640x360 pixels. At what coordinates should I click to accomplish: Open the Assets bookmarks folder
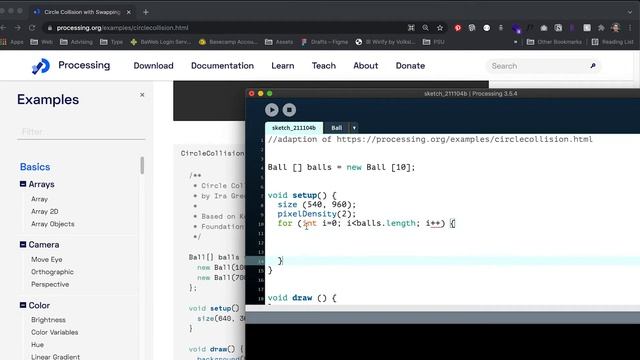point(279,42)
